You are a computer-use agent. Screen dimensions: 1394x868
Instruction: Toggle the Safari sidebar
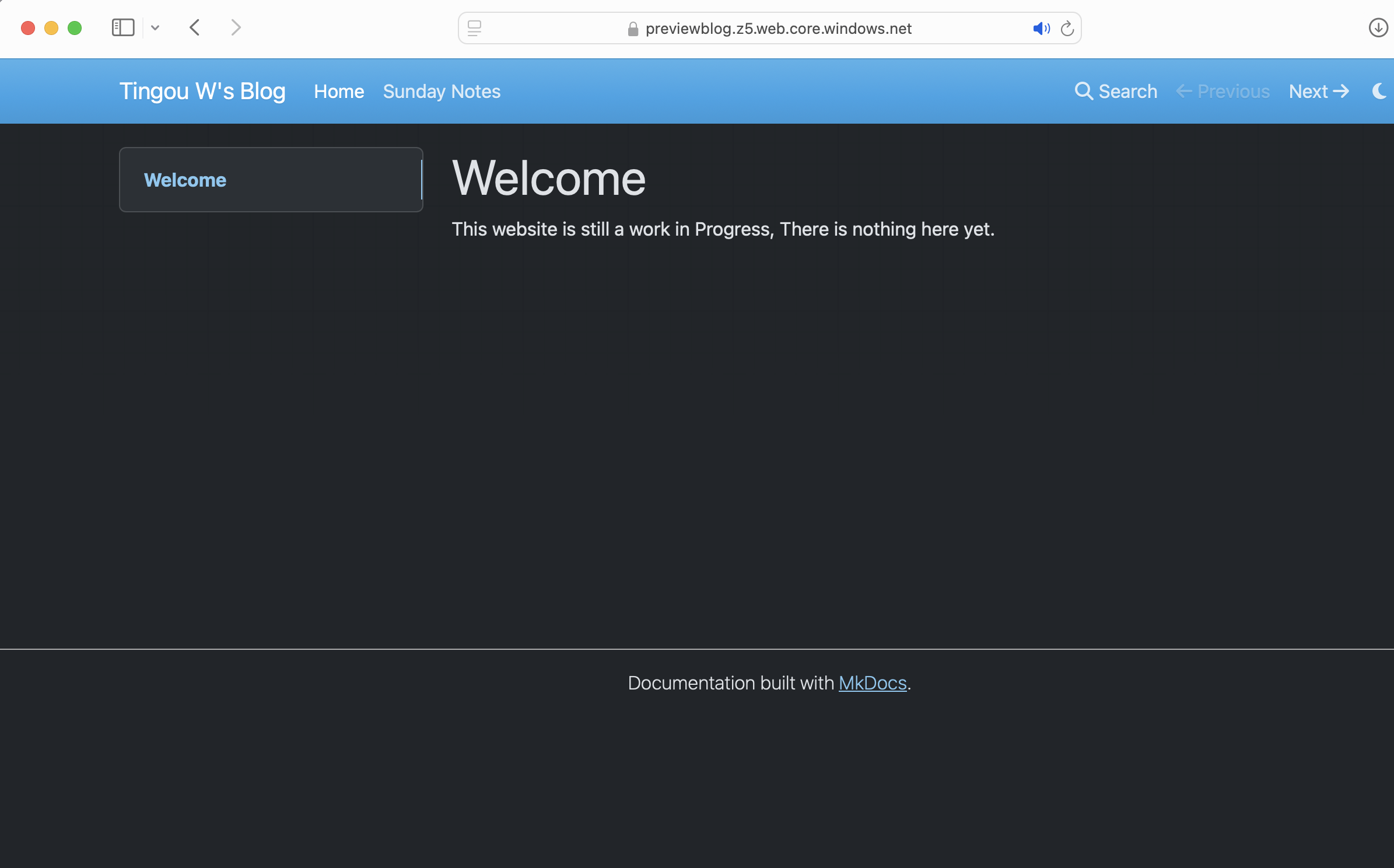(x=123, y=27)
